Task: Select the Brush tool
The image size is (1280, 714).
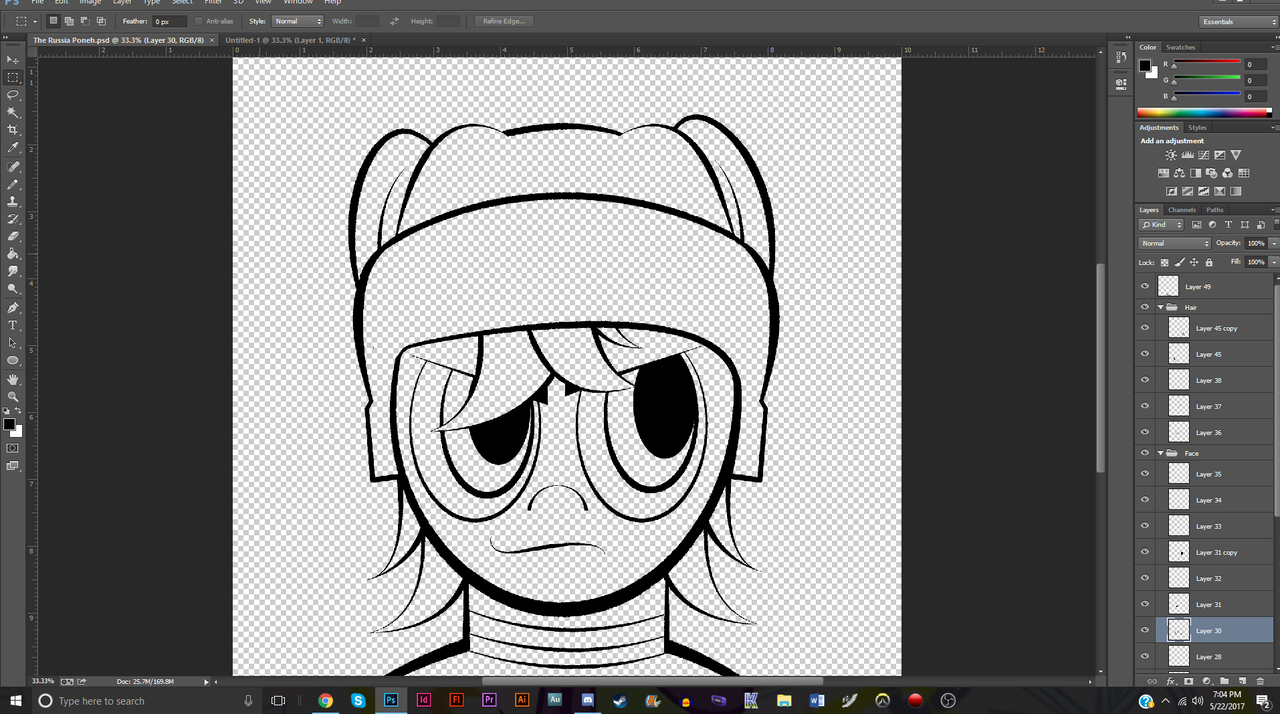Action: click(13, 184)
